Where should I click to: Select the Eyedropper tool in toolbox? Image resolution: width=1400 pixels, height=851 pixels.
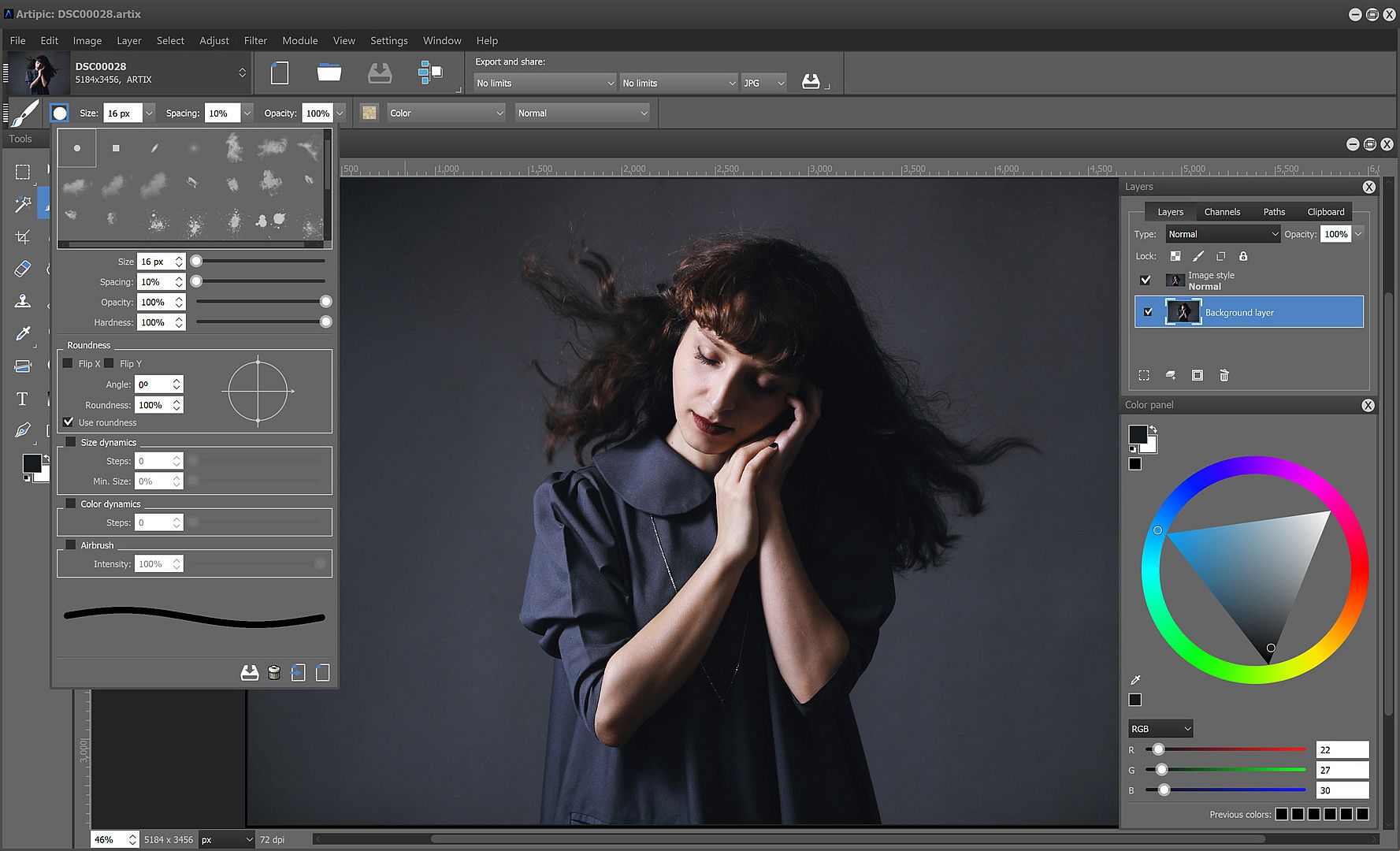coord(22,334)
